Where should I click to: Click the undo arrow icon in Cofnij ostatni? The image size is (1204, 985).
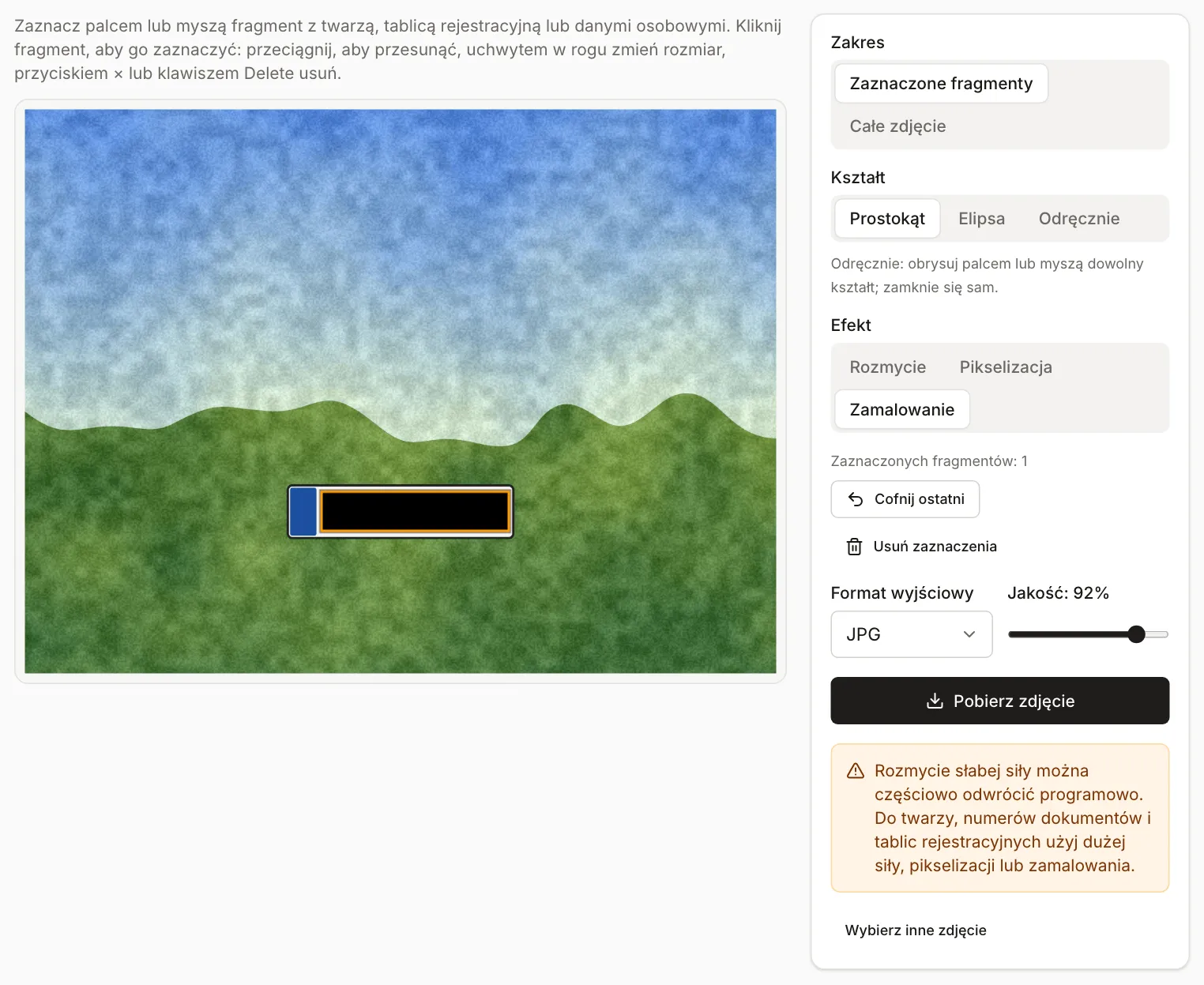coord(855,499)
